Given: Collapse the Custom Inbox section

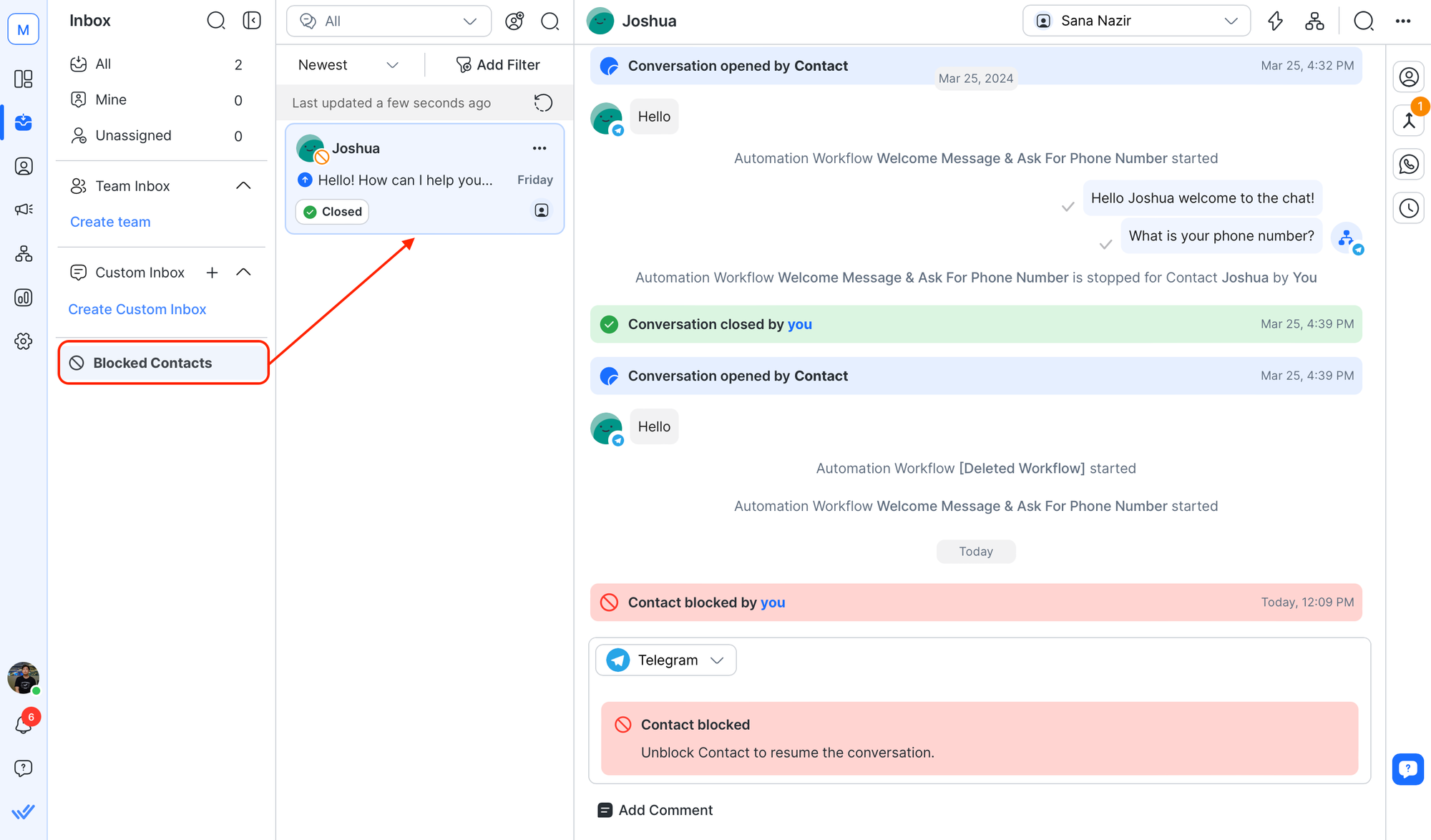Looking at the screenshot, I should click(x=243, y=273).
